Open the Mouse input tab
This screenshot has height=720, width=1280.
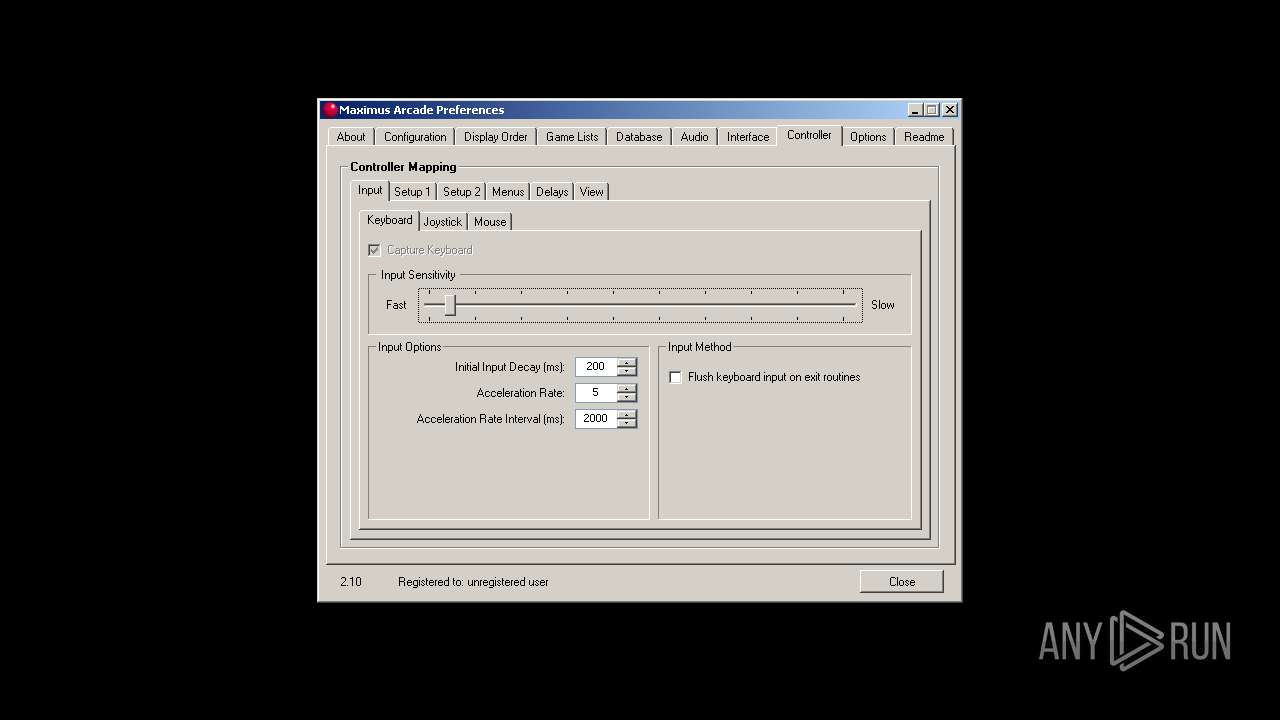(490, 222)
